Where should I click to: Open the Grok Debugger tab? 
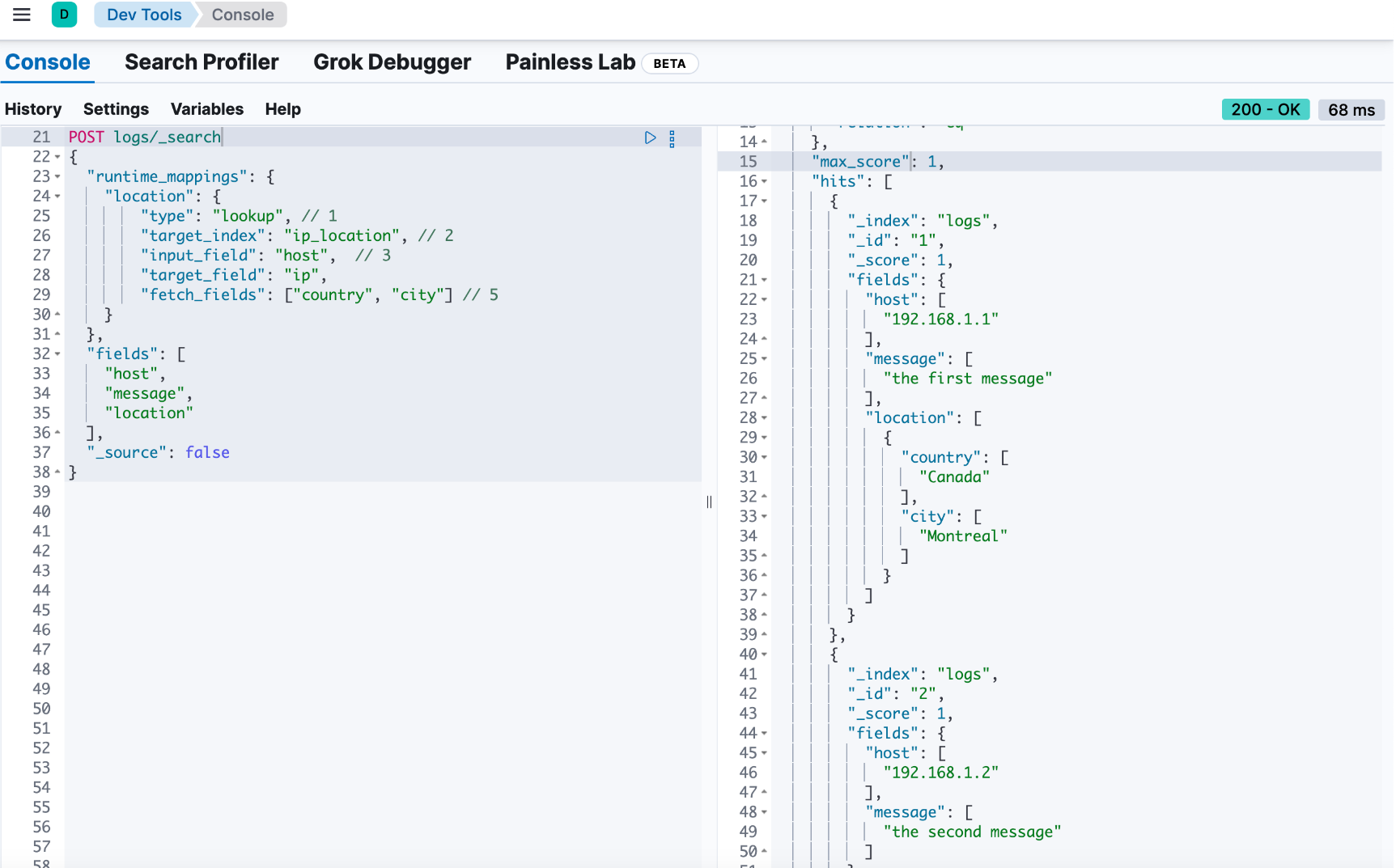click(392, 62)
